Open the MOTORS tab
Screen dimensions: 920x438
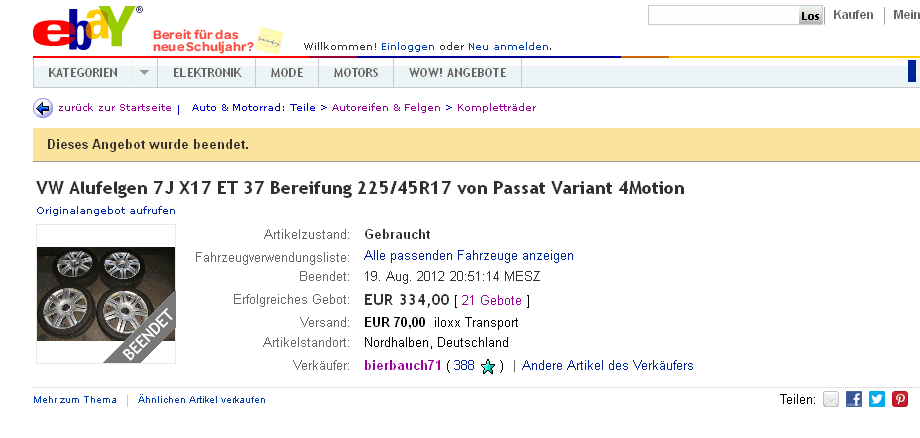(x=356, y=73)
